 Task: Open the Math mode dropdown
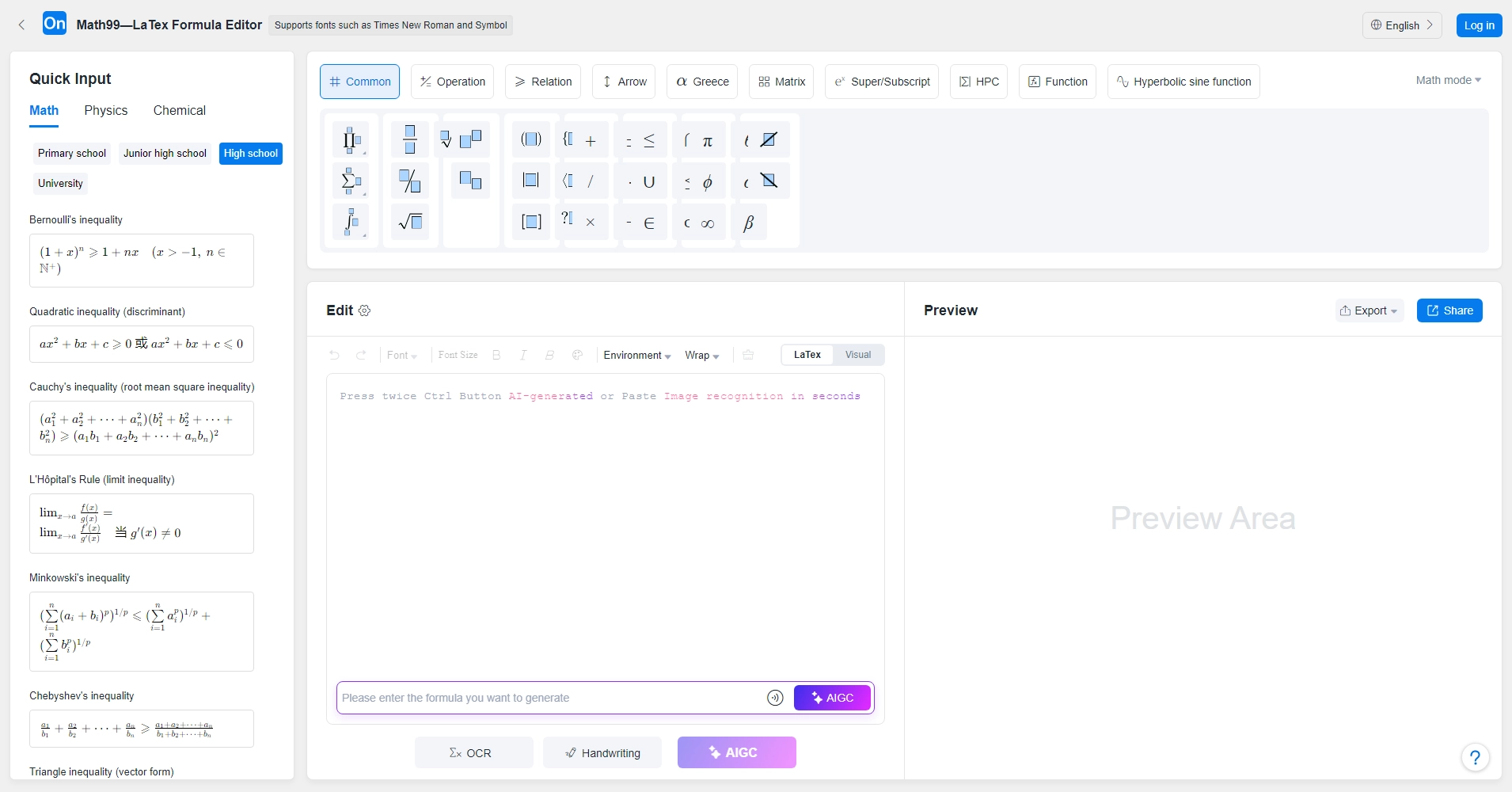[x=1448, y=80]
